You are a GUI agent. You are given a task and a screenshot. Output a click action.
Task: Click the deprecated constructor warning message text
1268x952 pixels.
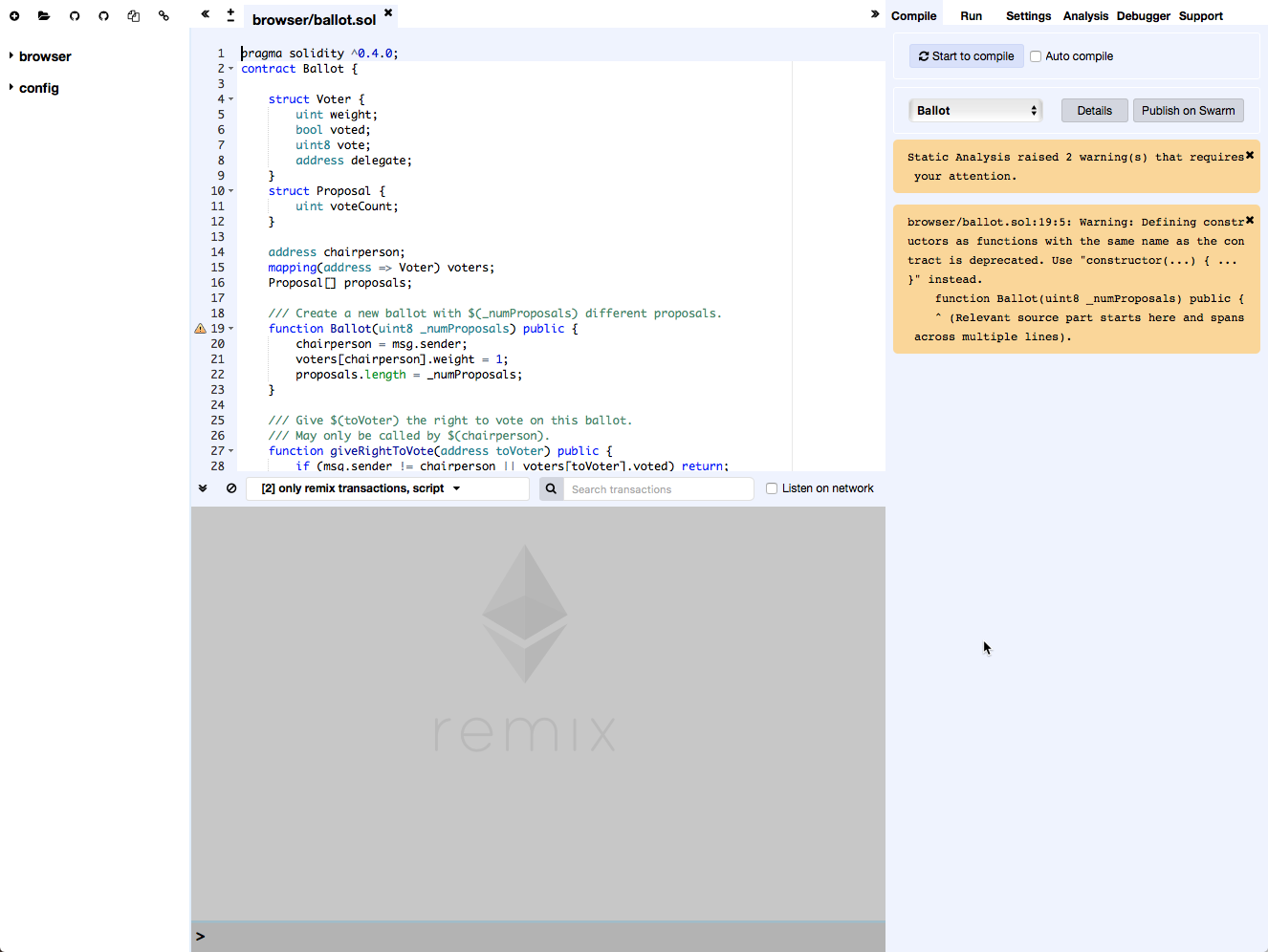(x=1075, y=279)
